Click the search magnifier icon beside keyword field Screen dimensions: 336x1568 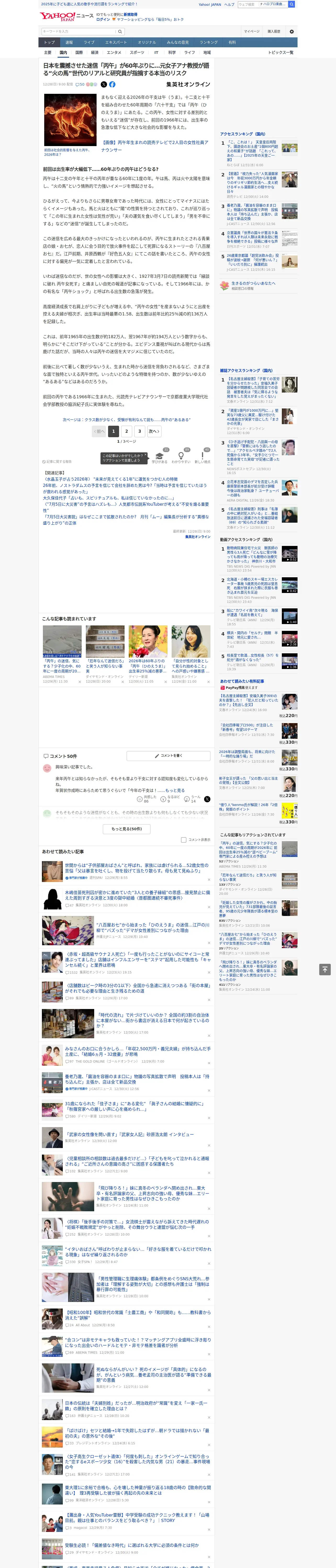coord(120,32)
